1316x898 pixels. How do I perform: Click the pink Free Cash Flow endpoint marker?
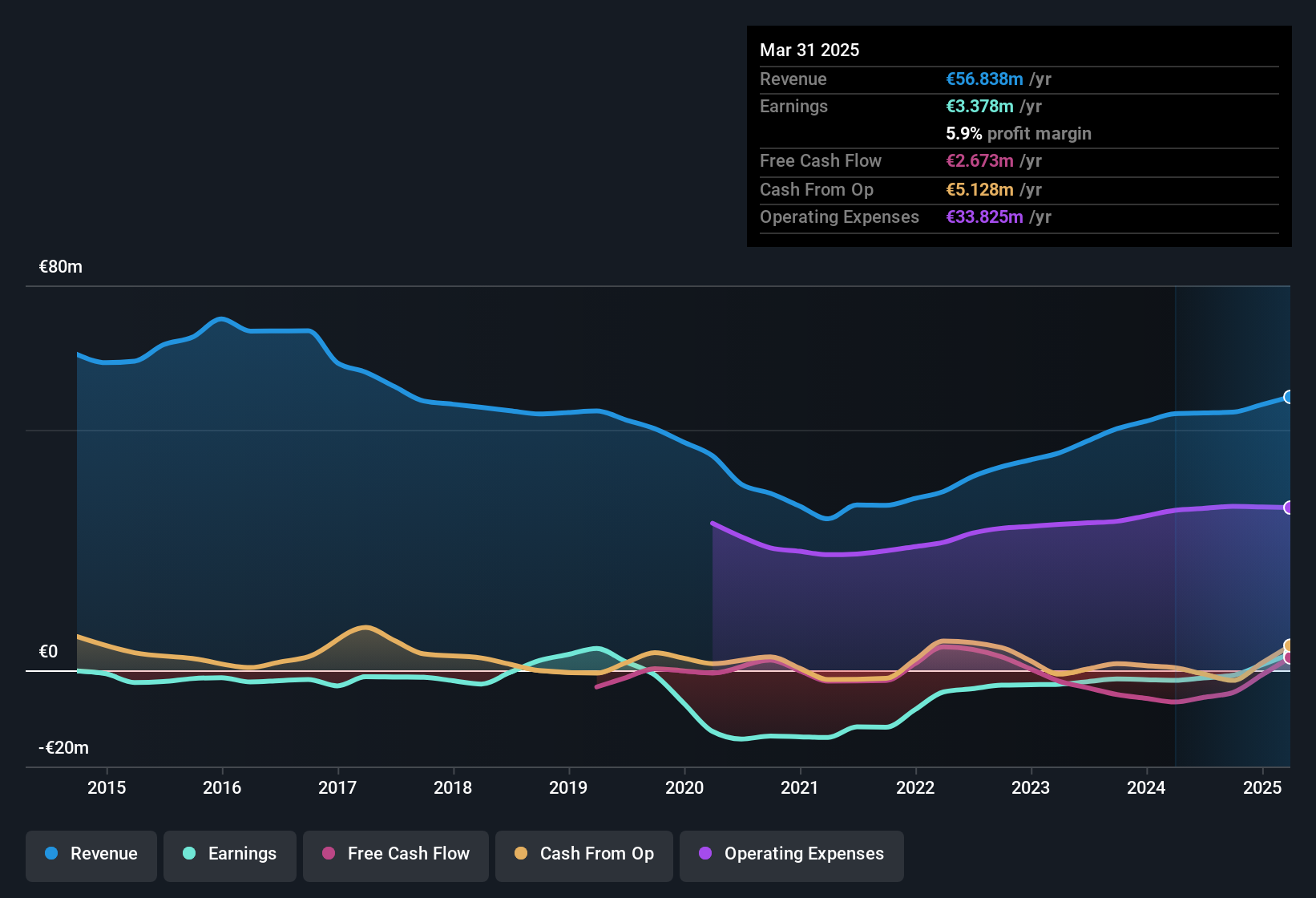[x=1289, y=657]
